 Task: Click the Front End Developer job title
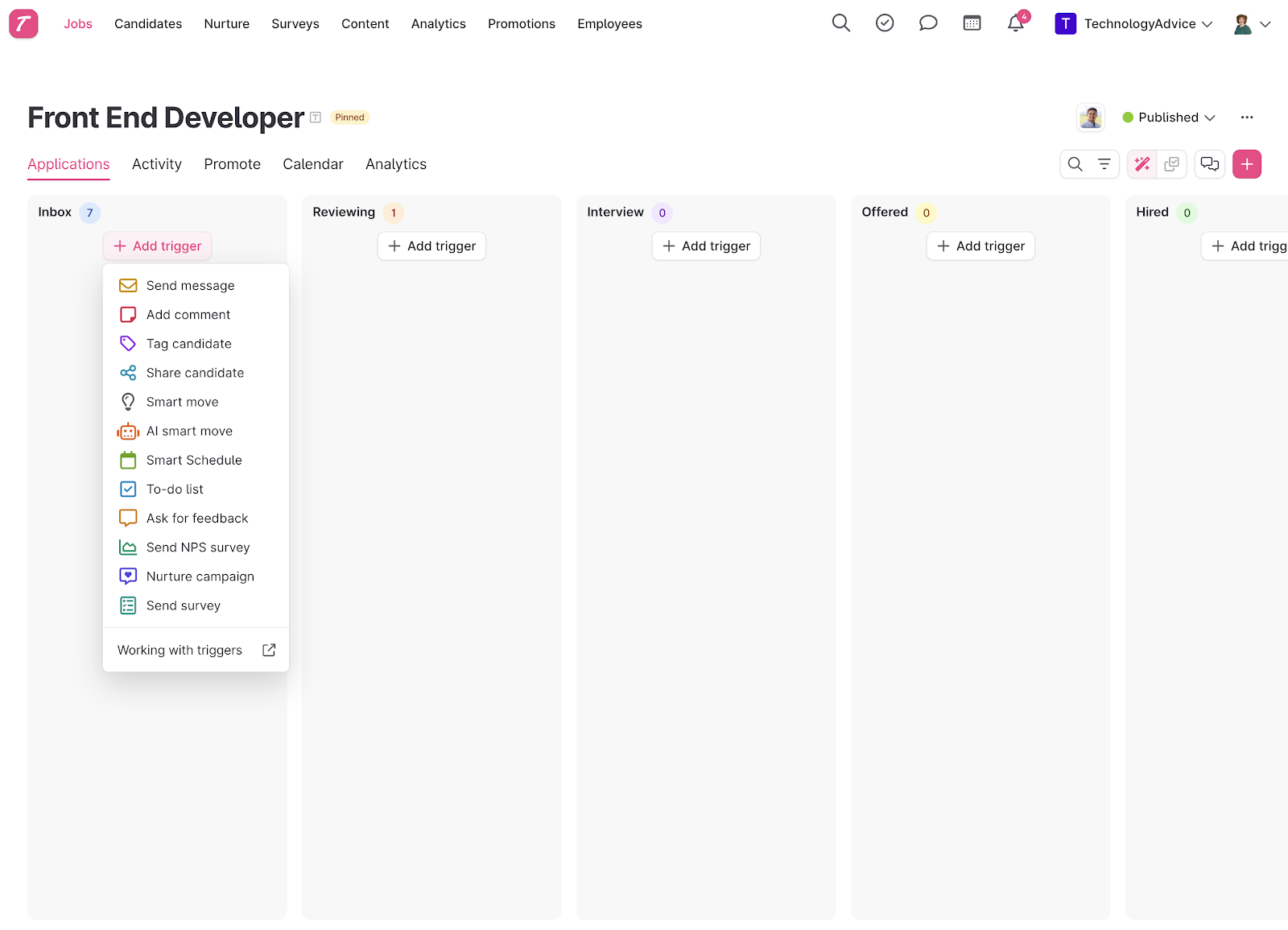(x=166, y=118)
